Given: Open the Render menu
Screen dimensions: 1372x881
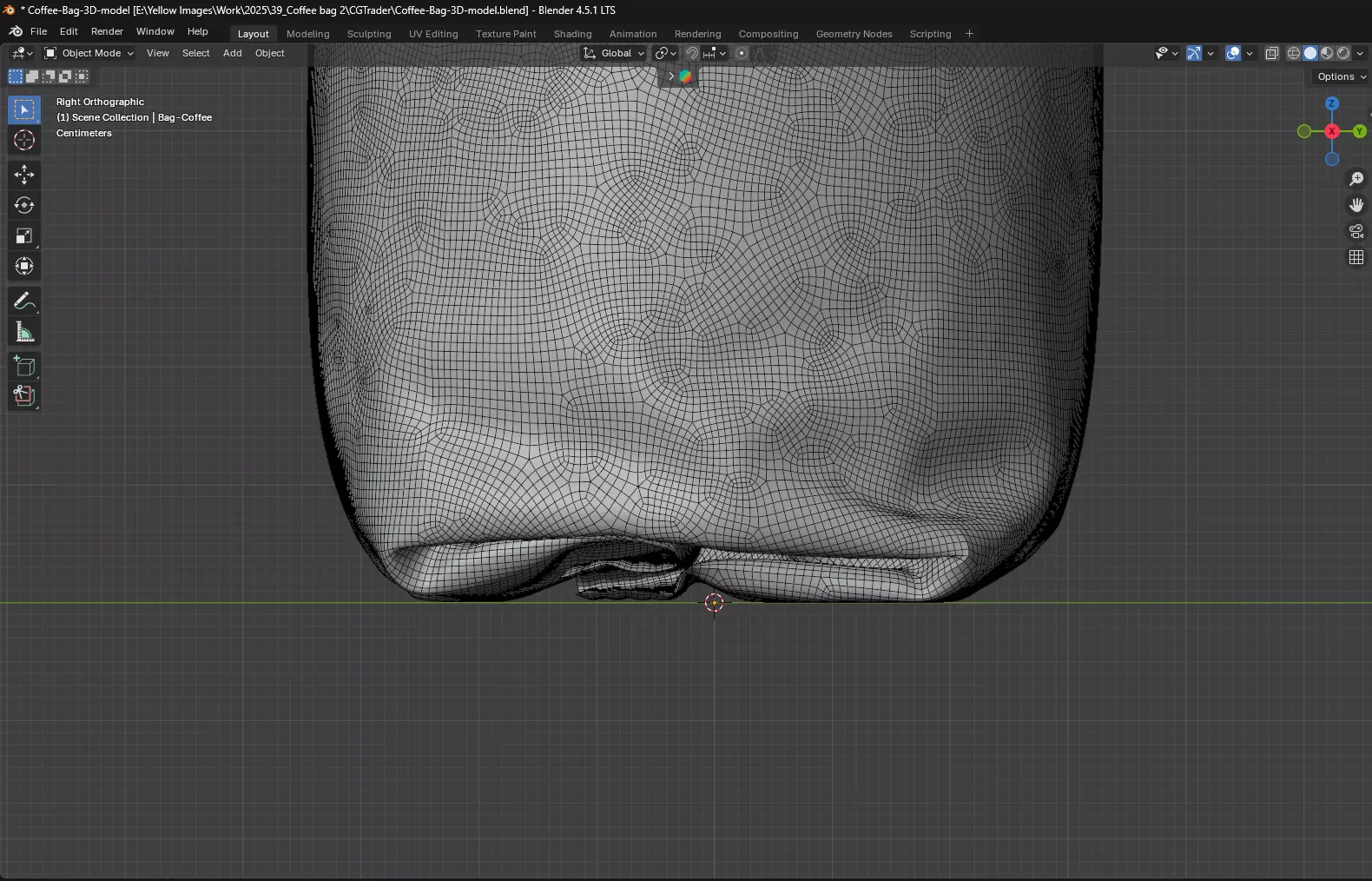Looking at the screenshot, I should (x=107, y=31).
